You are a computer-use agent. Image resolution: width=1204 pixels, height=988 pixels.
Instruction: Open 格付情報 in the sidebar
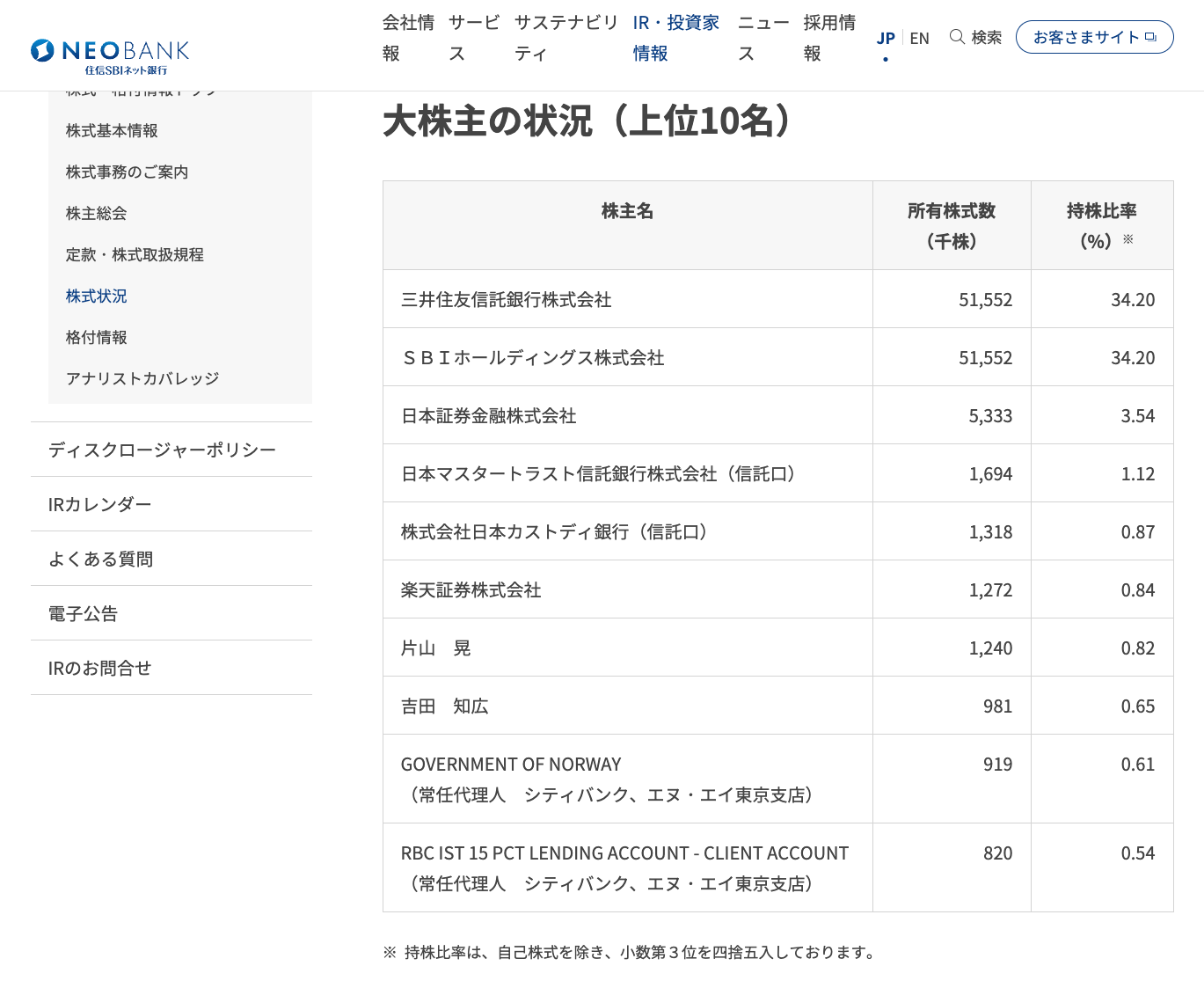[x=96, y=338]
